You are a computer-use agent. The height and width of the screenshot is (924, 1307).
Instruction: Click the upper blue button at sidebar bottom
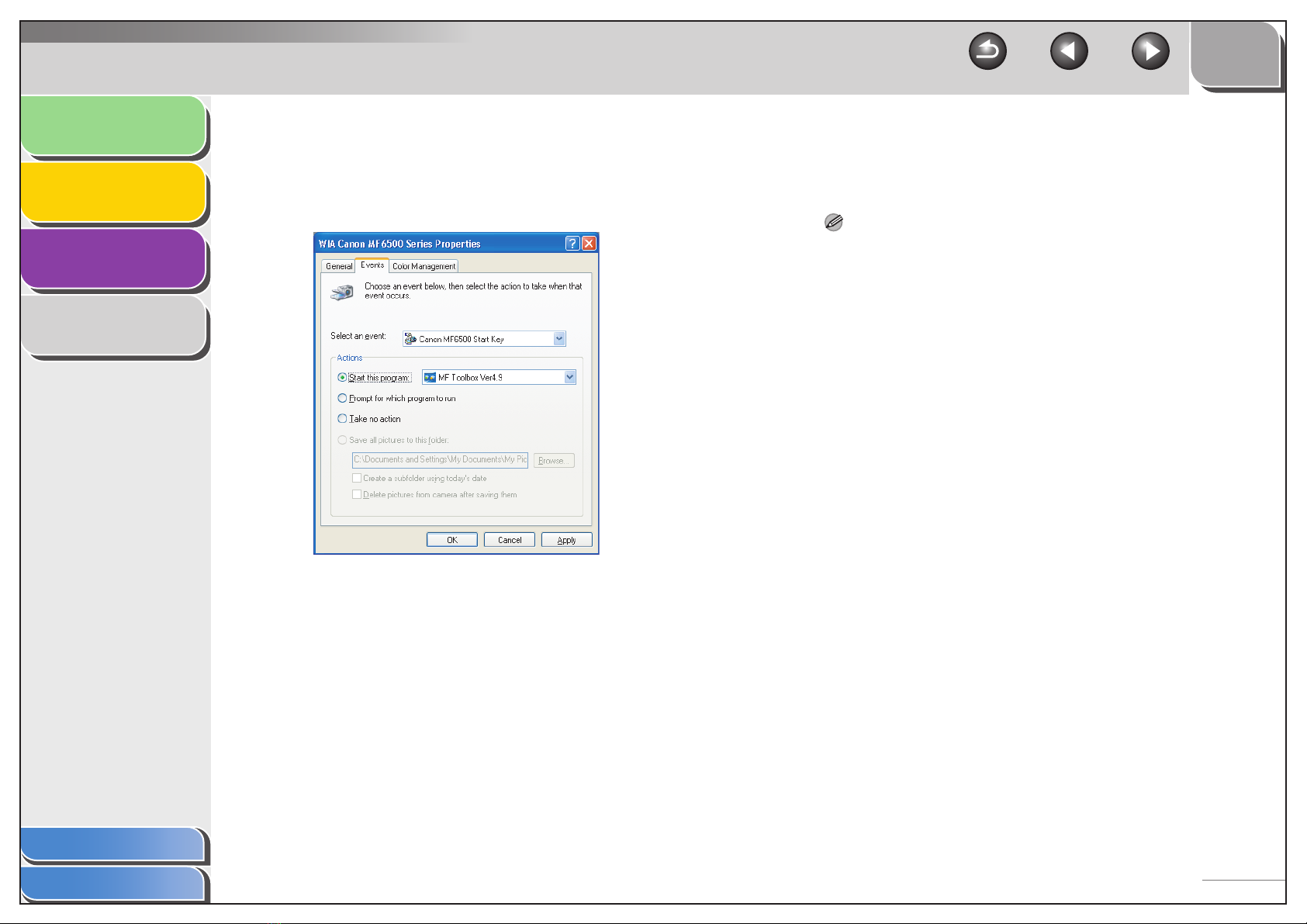click(112, 844)
